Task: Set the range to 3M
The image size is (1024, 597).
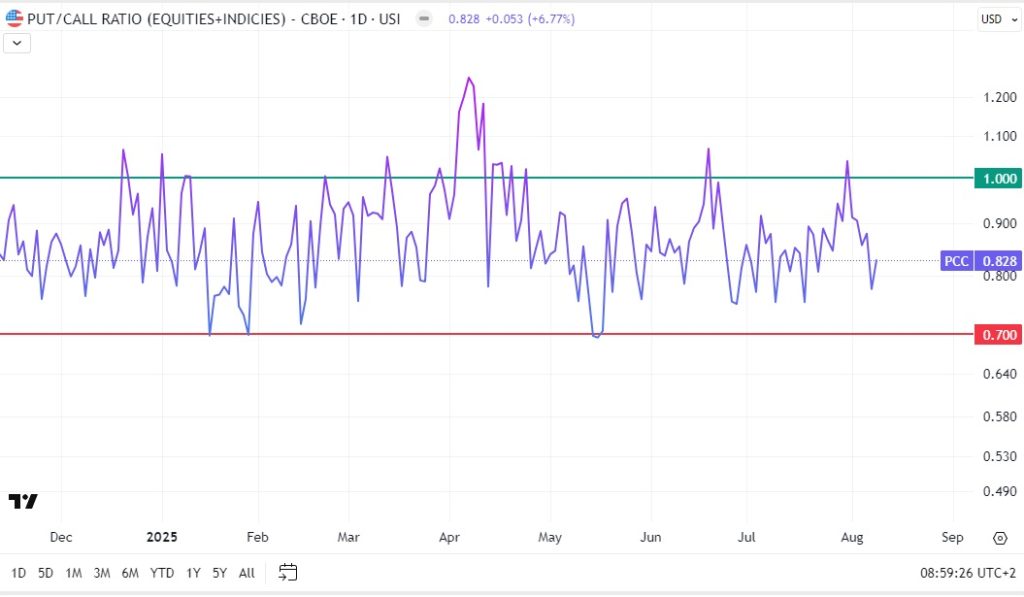Action: (x=102, y=573)
